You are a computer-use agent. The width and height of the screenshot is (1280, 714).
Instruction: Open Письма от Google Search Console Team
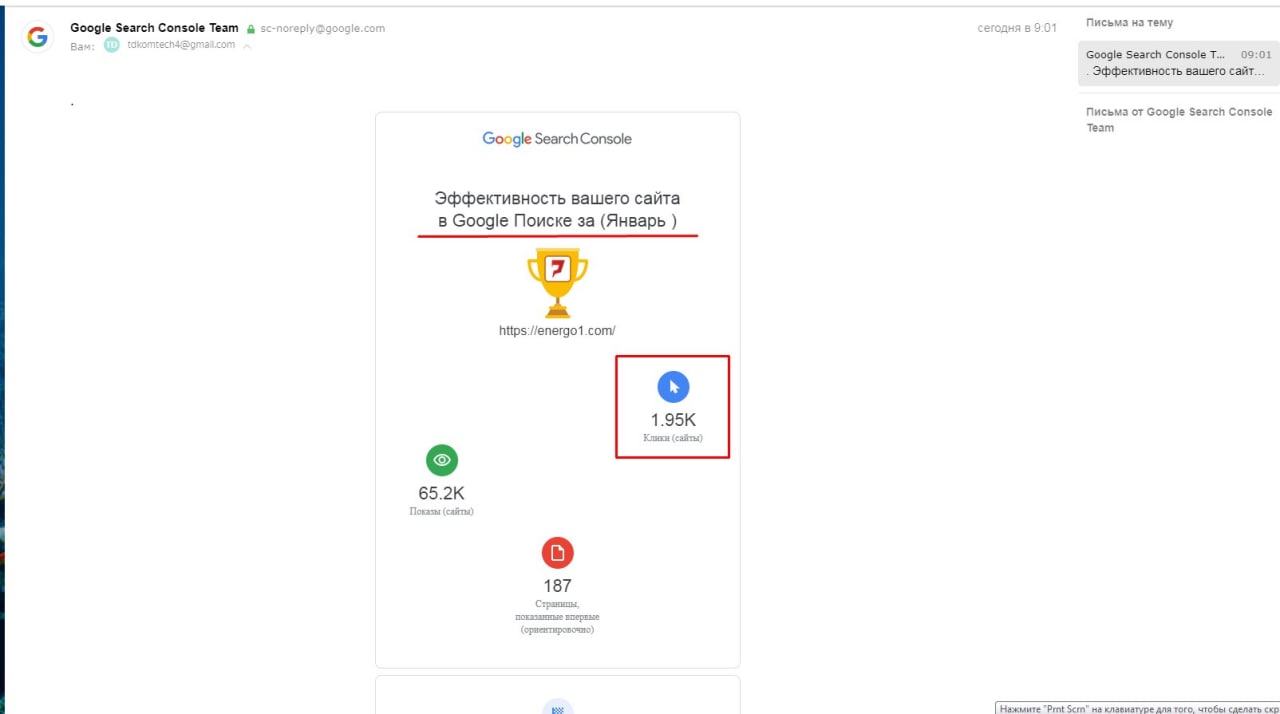tap(1179, 120)
